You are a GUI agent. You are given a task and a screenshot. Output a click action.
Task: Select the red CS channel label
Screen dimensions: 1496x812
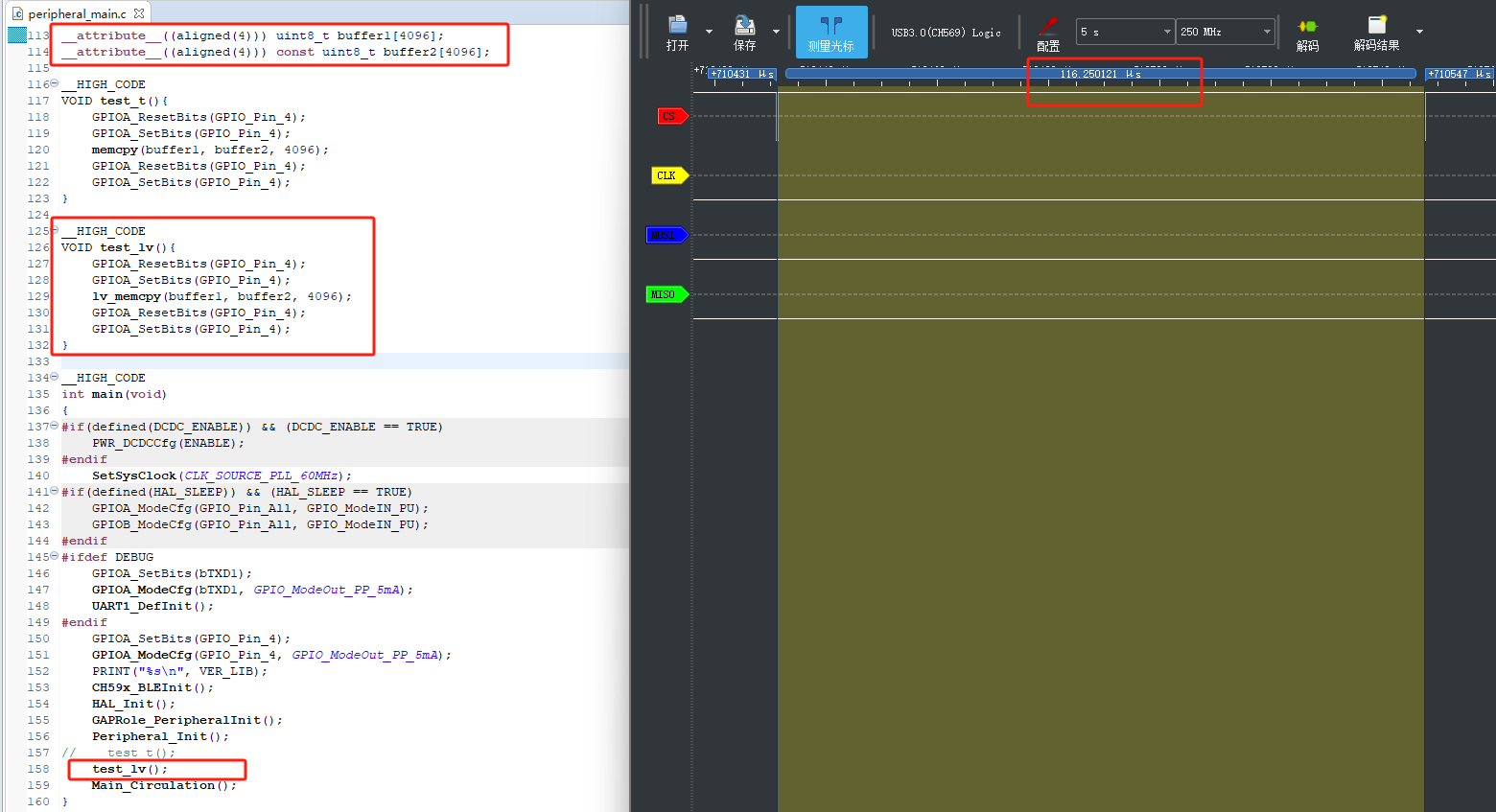(x=672, y=116)
